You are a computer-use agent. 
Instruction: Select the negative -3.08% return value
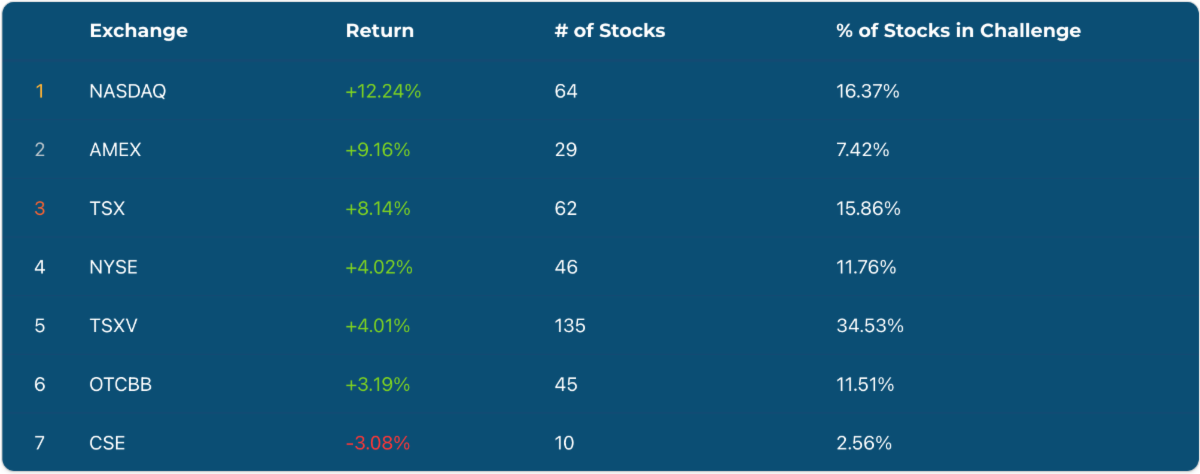[x=378, y=443]
